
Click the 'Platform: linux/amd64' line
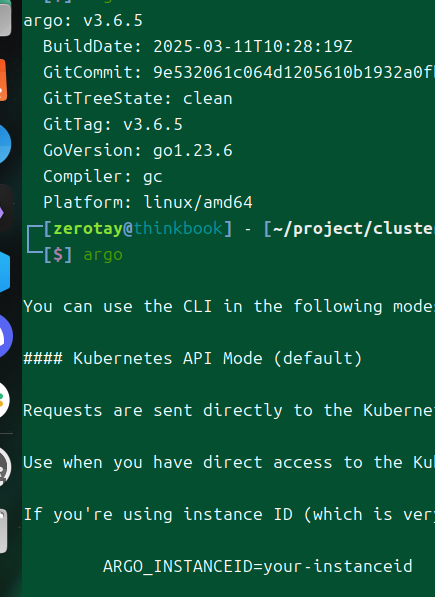click(x=148, y=202)
